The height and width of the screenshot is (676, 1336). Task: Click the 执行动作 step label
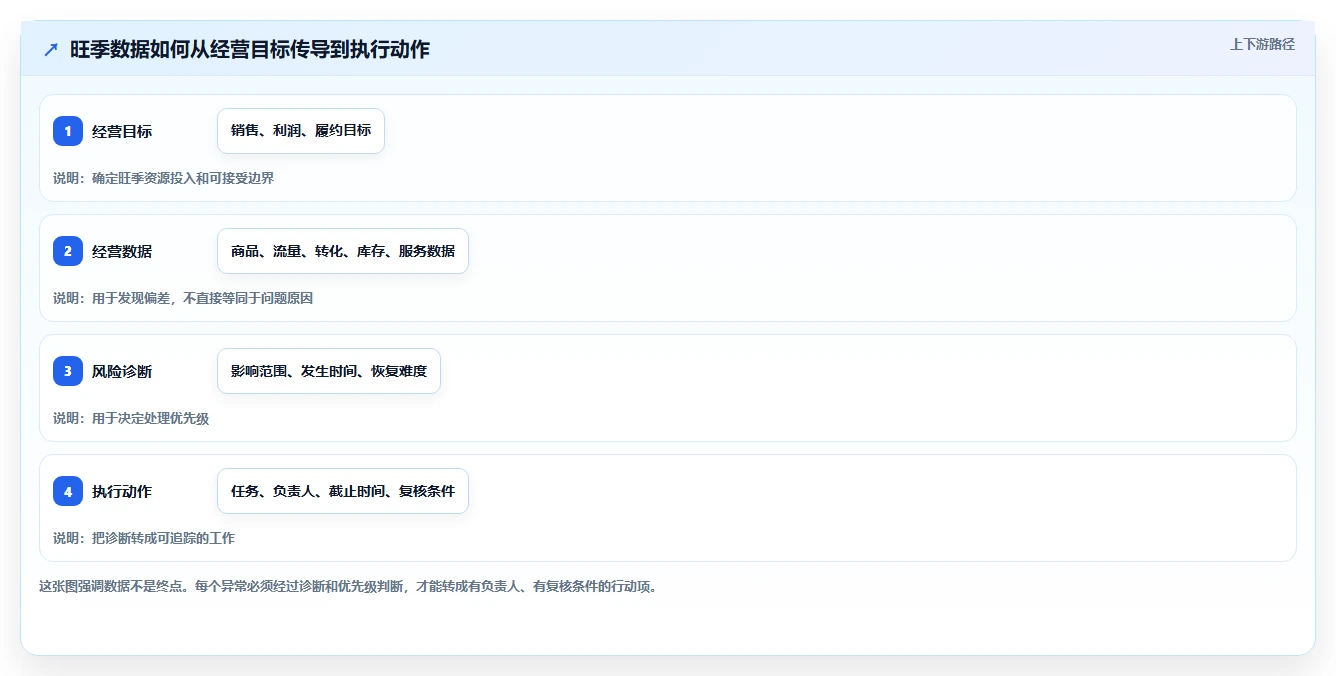pyautogui.click(x=122, y=491)
